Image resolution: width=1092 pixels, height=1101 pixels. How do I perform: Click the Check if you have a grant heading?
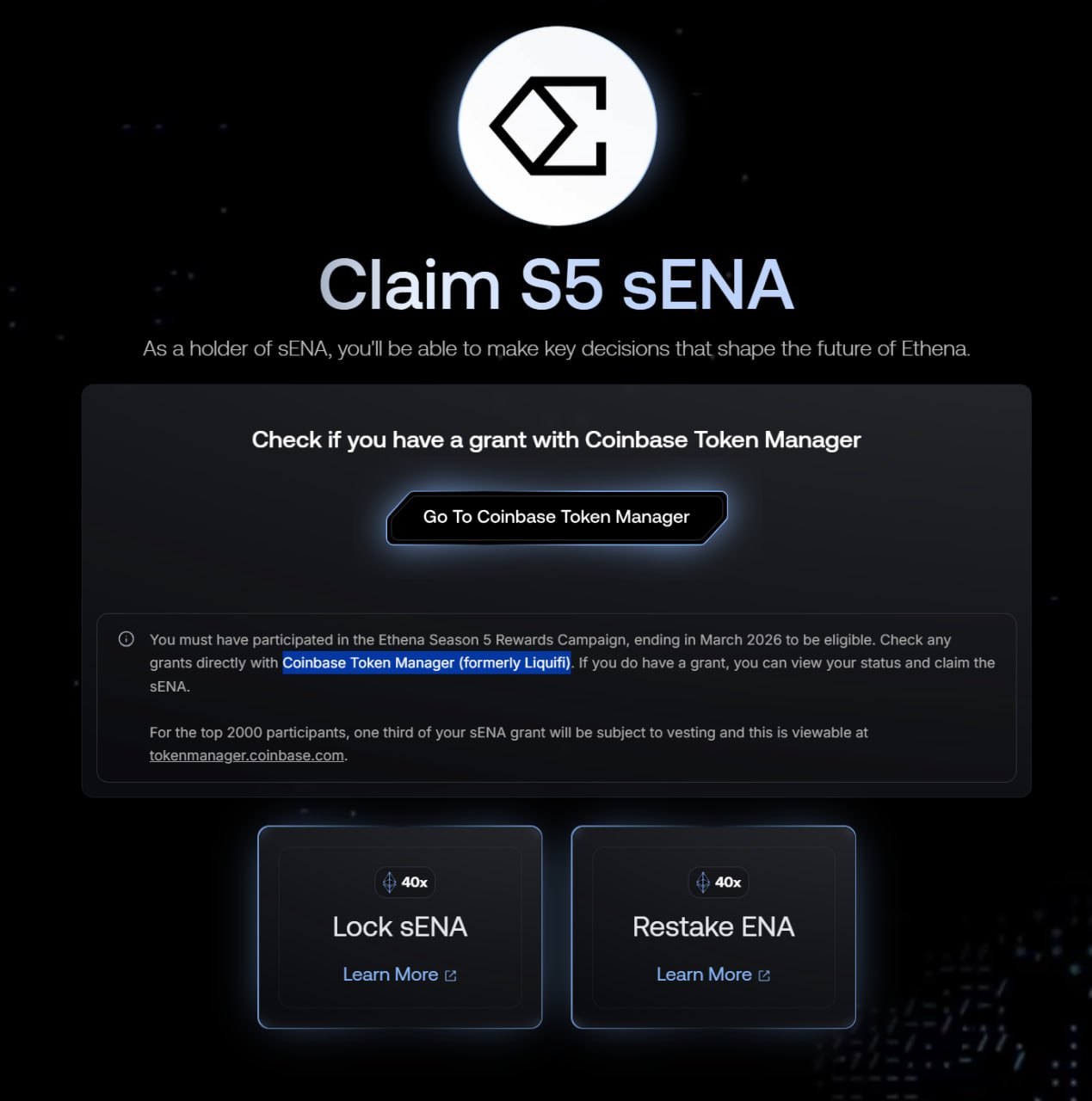click(556, 440)
